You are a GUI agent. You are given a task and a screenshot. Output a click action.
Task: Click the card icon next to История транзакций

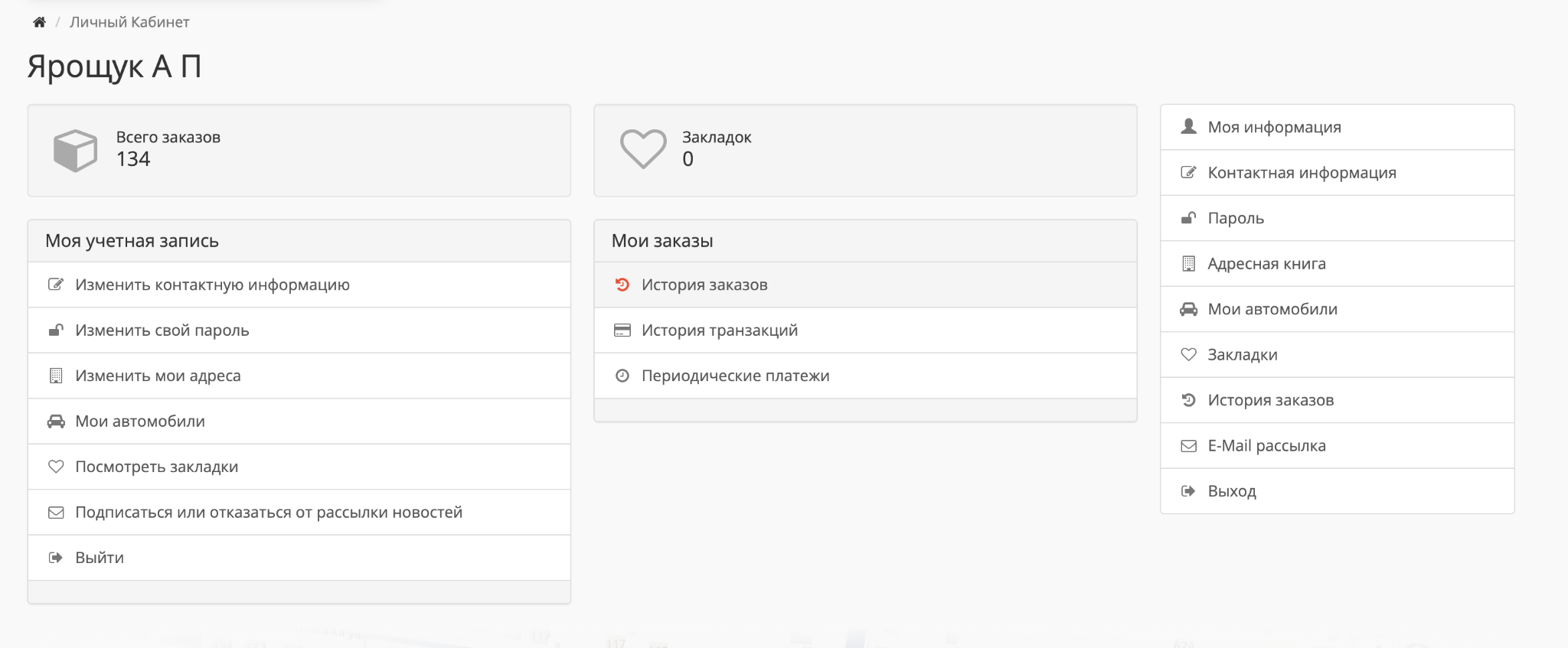click(x=622, y=331)
